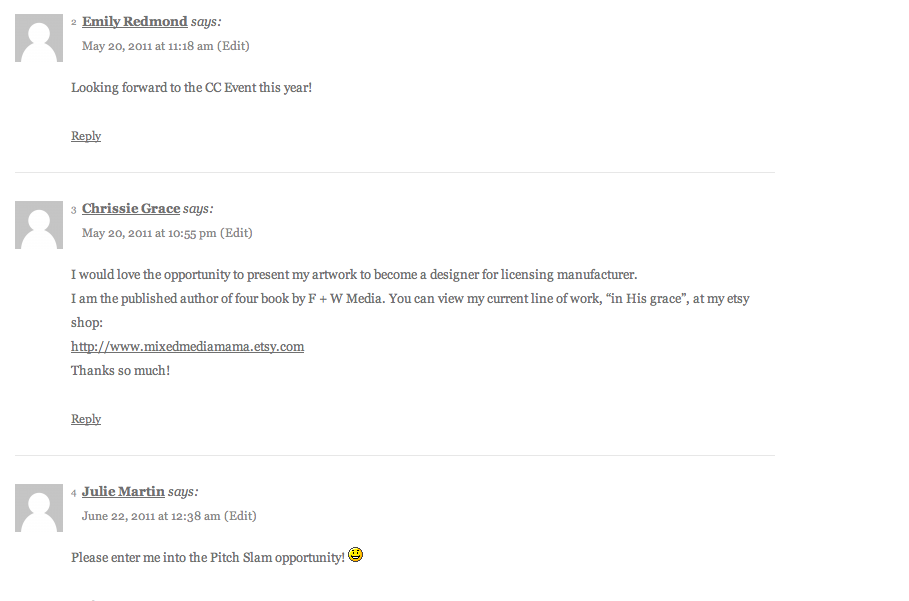Edit Emily Redmond's comment

click(x=233, y=46)
